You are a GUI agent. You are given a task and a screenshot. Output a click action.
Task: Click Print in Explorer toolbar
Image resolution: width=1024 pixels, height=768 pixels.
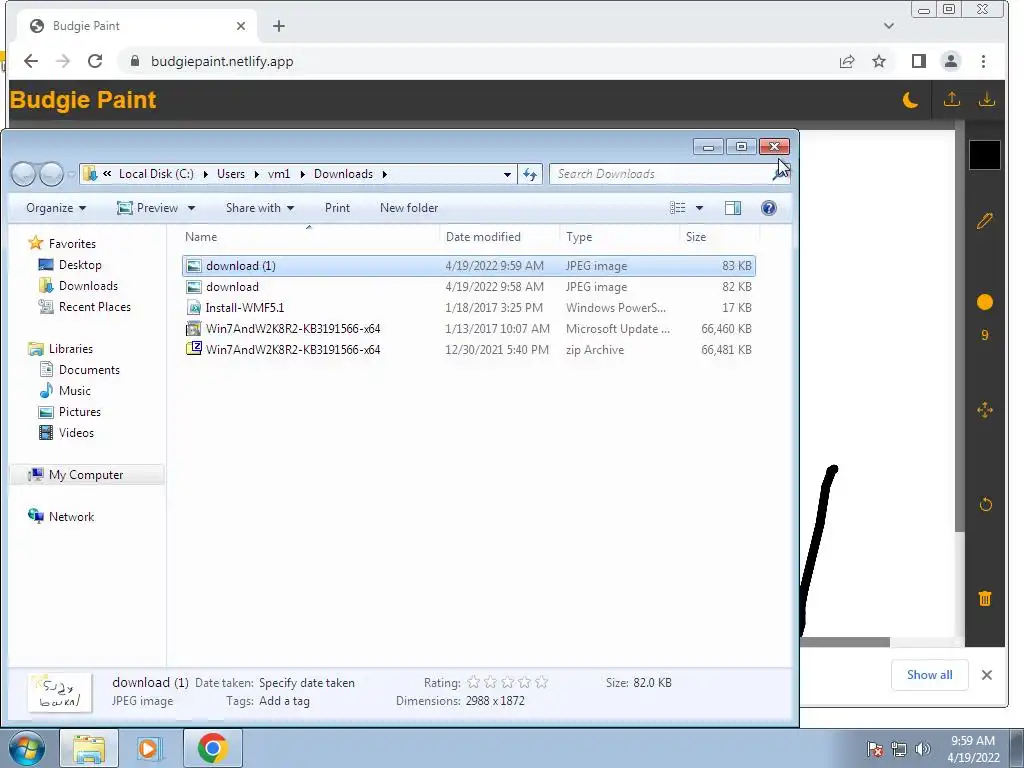[337, 208]
